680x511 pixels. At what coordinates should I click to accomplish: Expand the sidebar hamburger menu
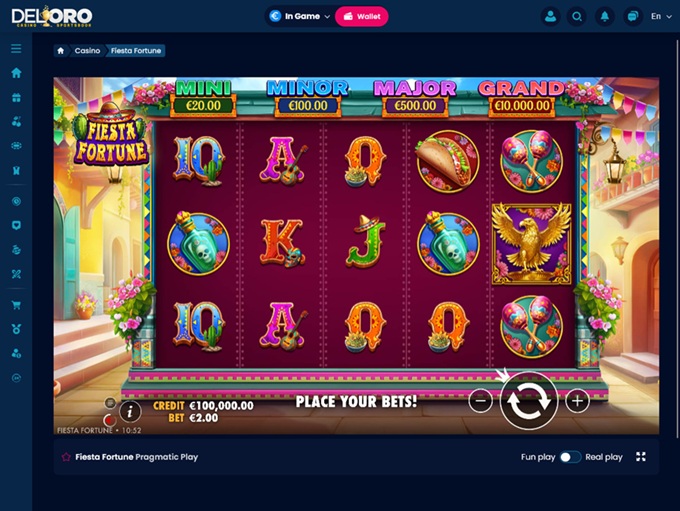pos(16,49)
